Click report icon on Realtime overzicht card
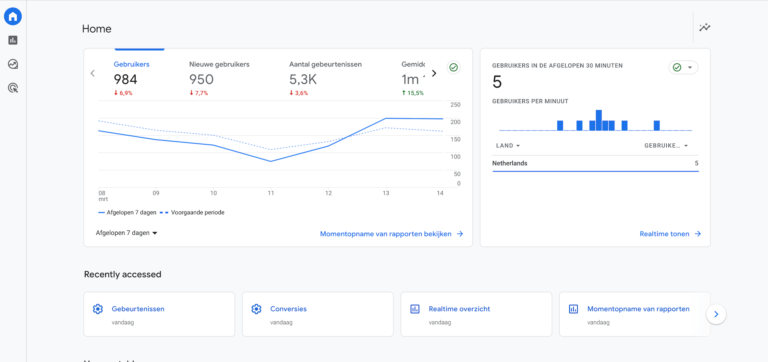 tap(415, 309)
